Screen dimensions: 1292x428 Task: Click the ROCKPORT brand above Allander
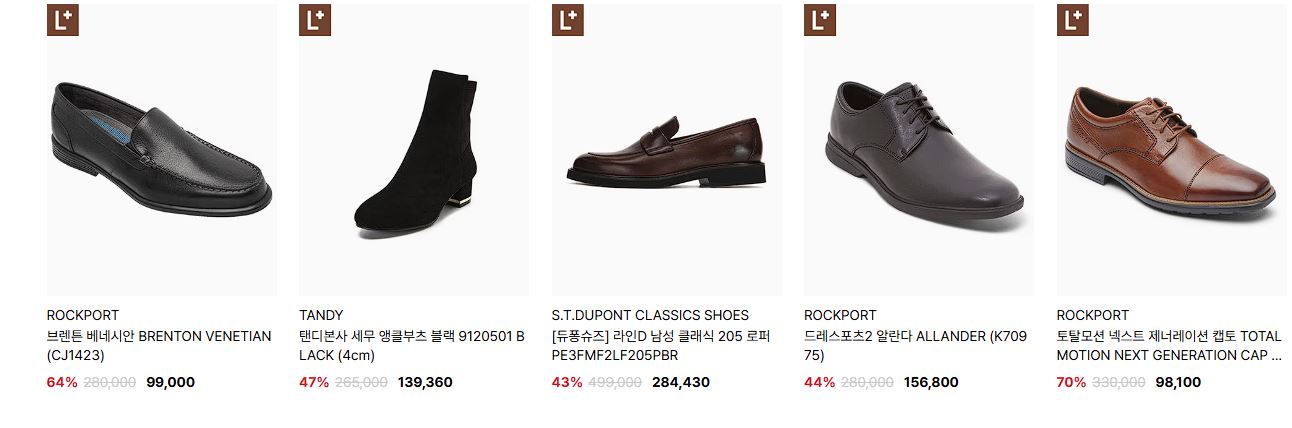coord(840,315)
